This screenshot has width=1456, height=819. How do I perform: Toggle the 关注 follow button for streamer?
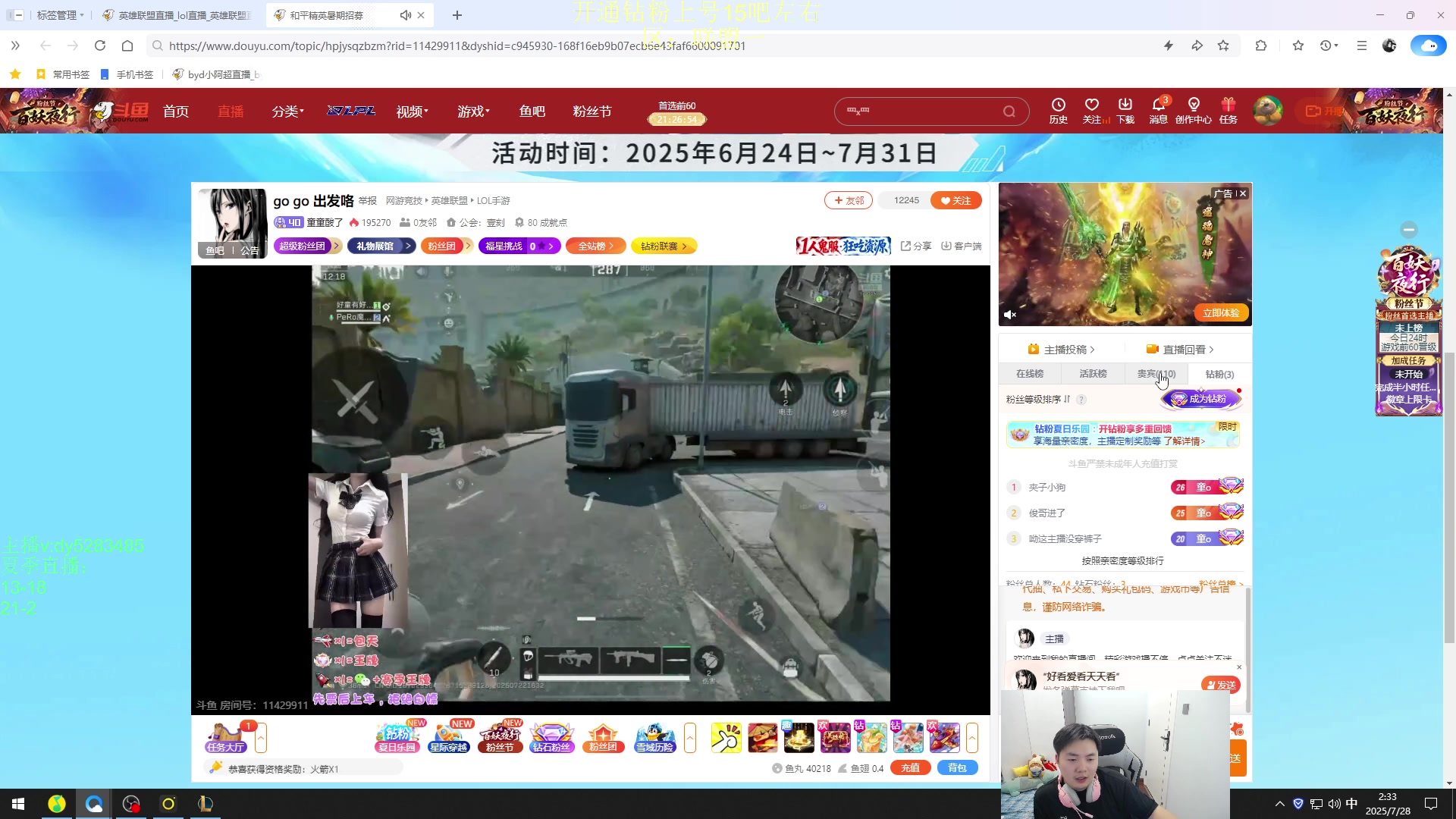point(955,200)
